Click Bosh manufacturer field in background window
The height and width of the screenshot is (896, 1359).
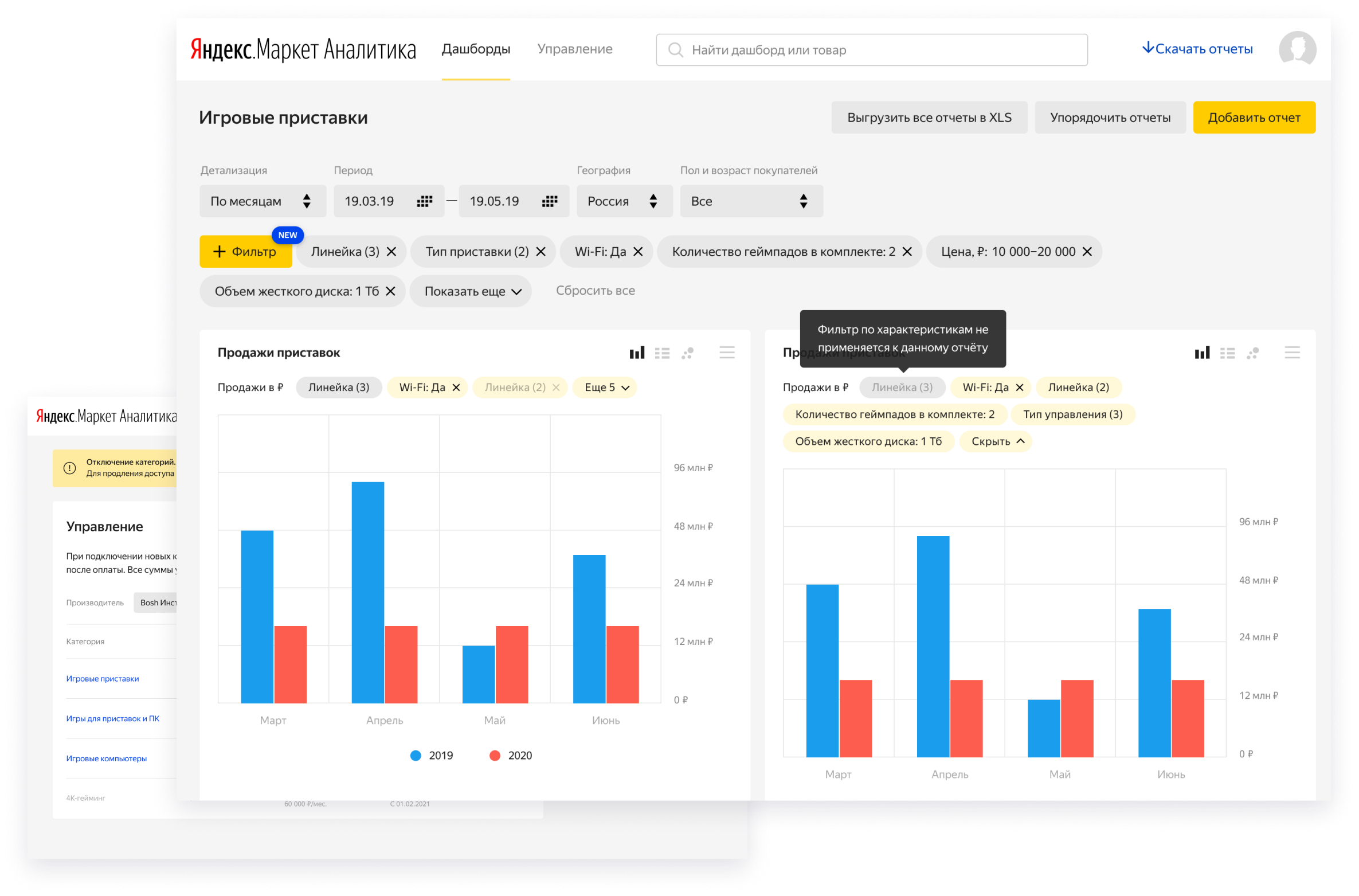[155, 603]
